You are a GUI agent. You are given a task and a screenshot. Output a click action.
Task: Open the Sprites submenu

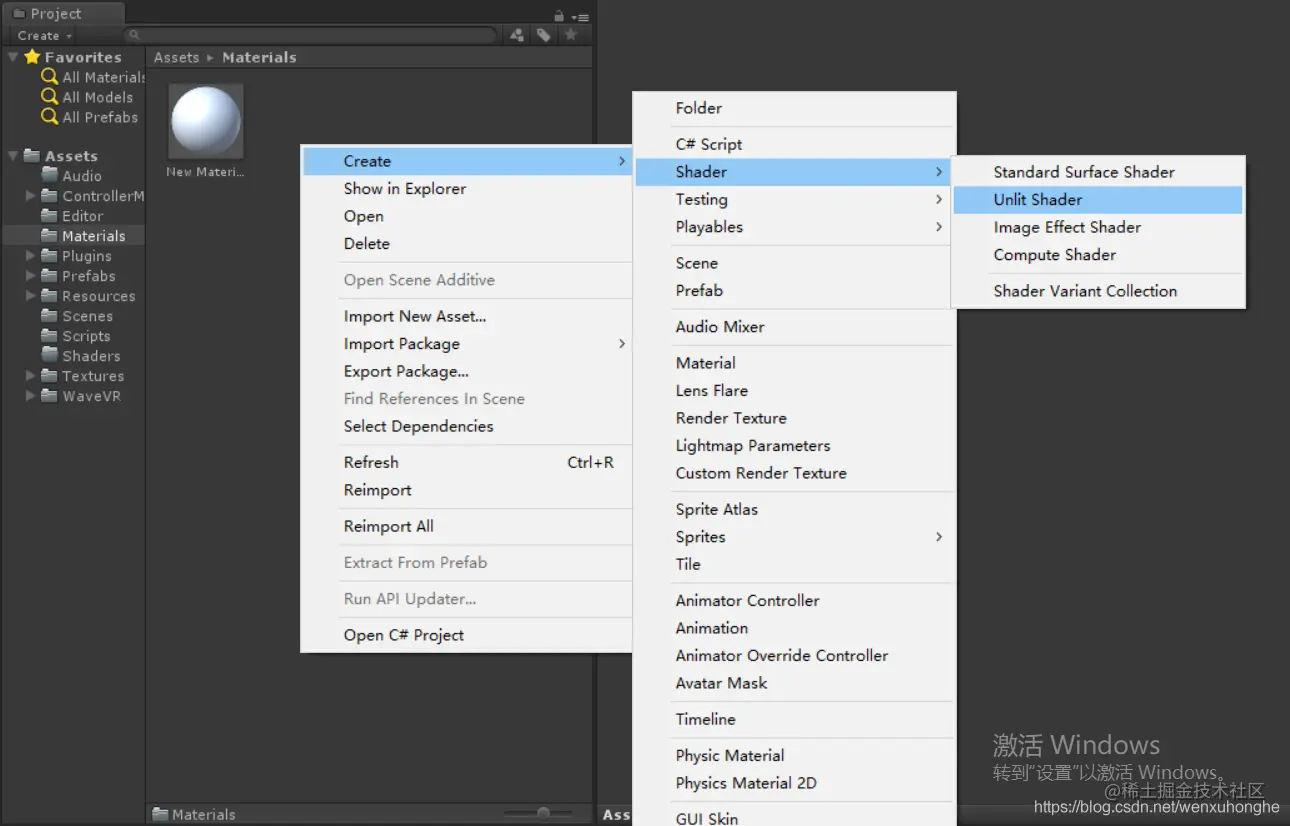[795, 537]
